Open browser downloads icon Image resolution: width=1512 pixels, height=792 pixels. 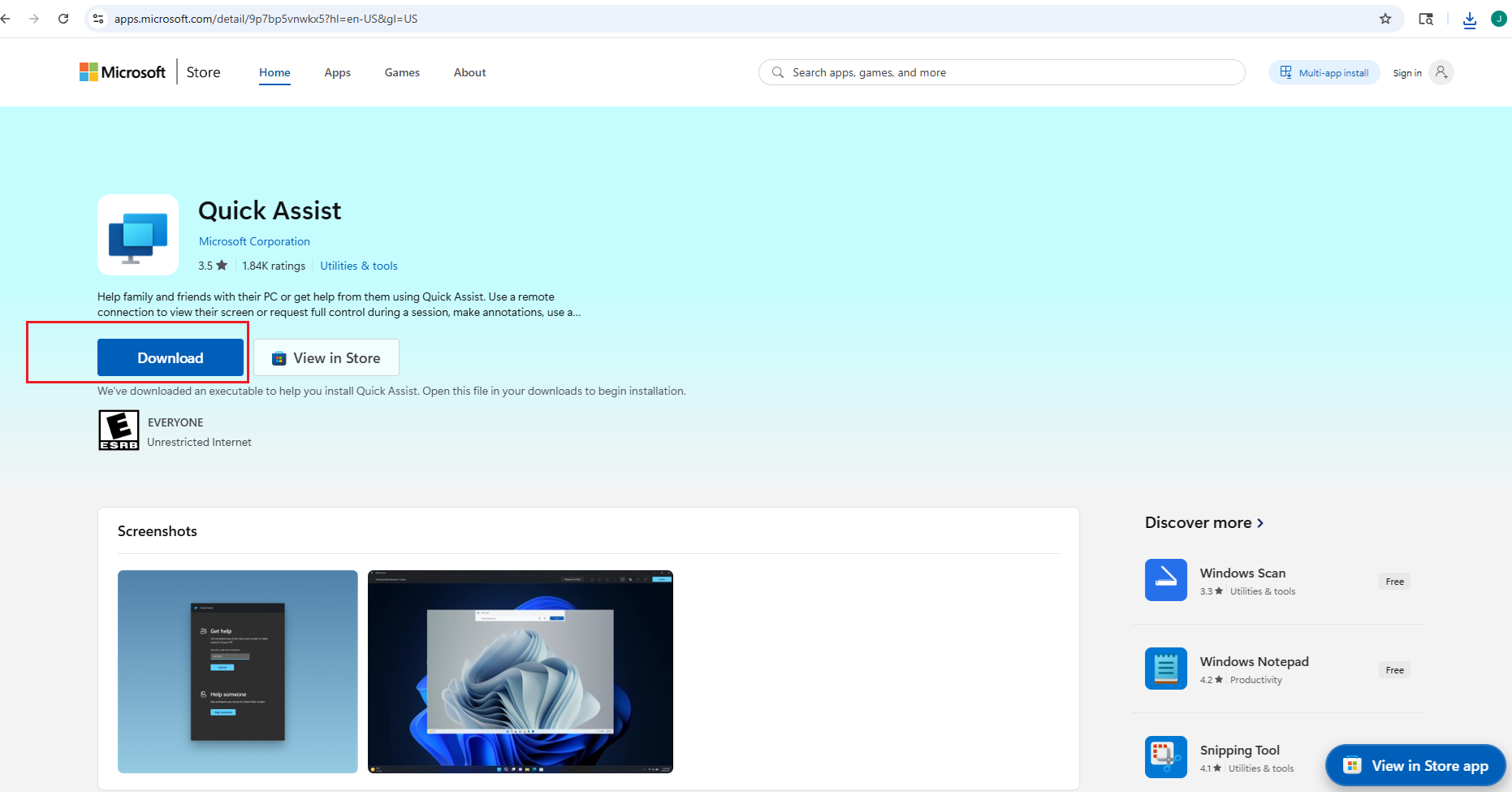point(1469,19)
